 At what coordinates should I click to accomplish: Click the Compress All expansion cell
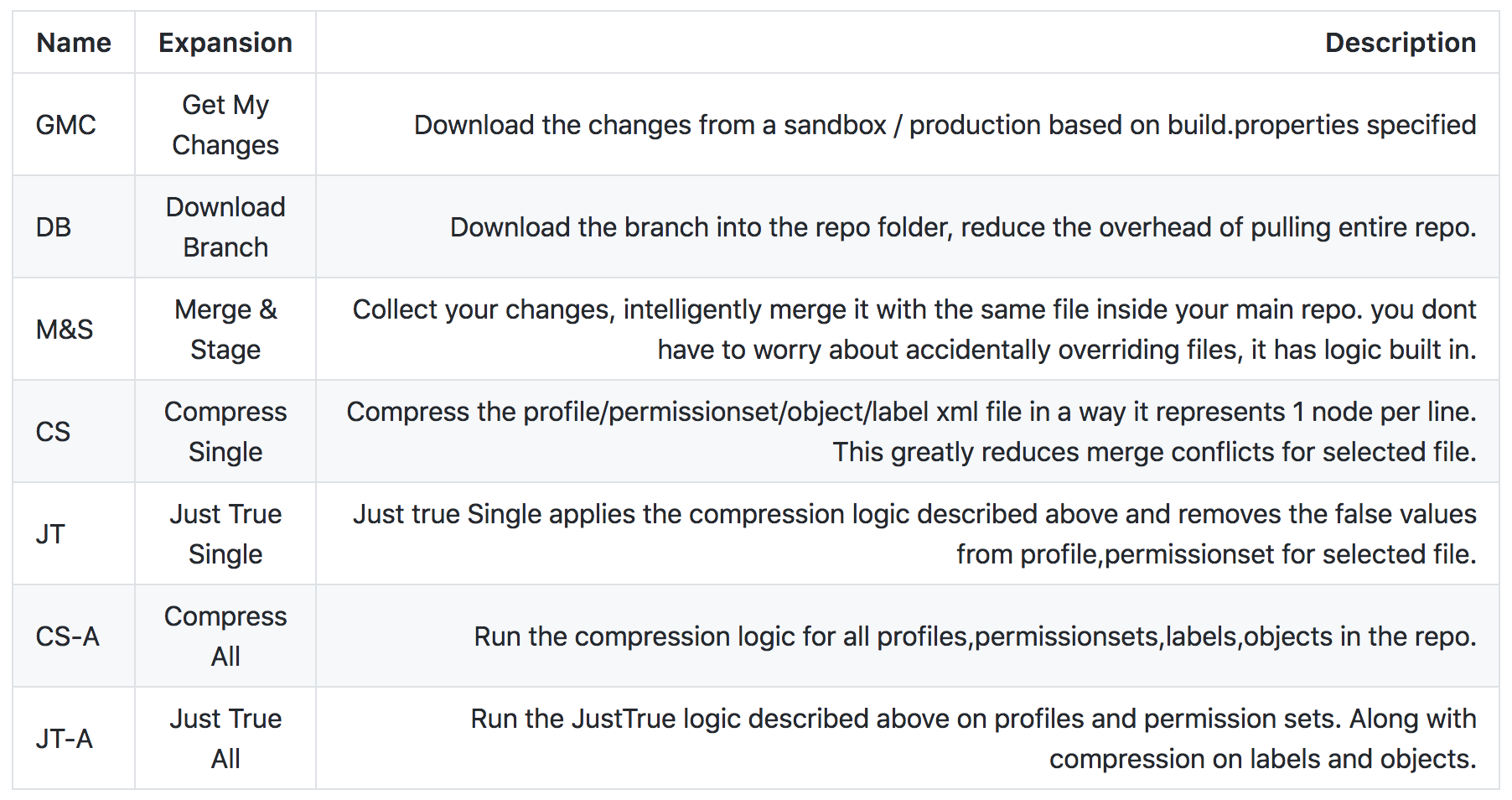[225, 636]
